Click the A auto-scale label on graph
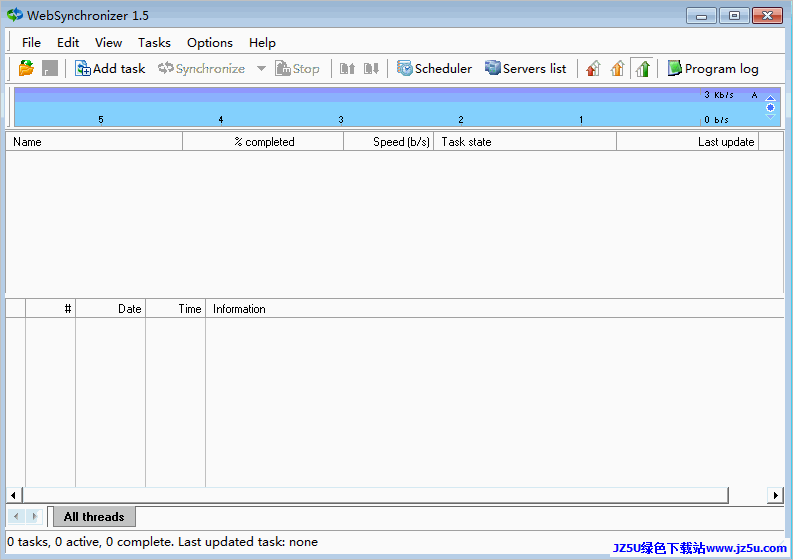The width and height of the screenshot is (793, 560). click(754, 95)
